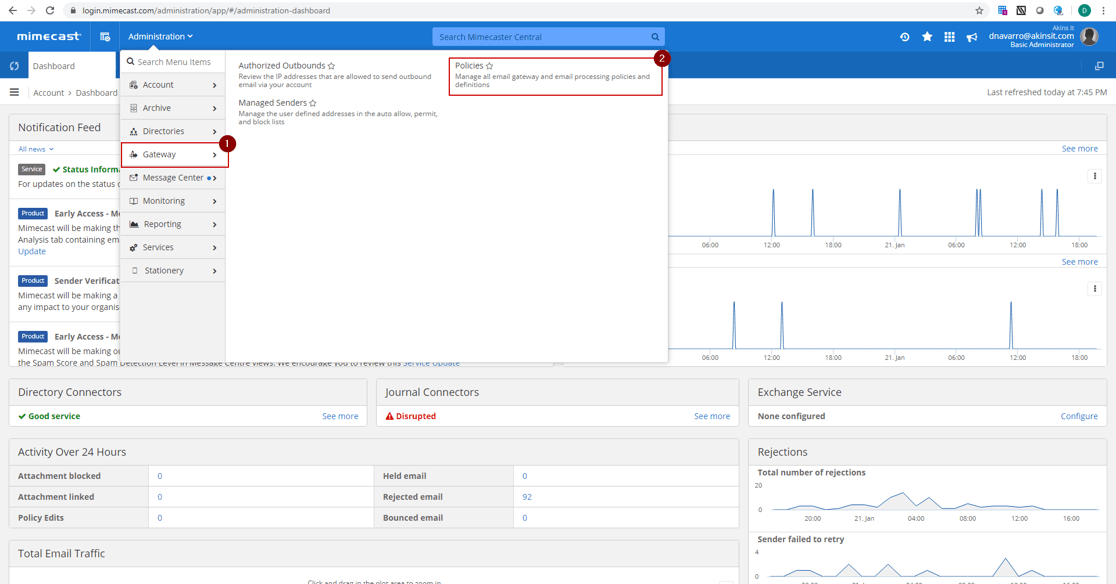Toggle the Authorized Outbounds favorite star
This screenshot has width=1116, height=584.
[x=331, y=65]
